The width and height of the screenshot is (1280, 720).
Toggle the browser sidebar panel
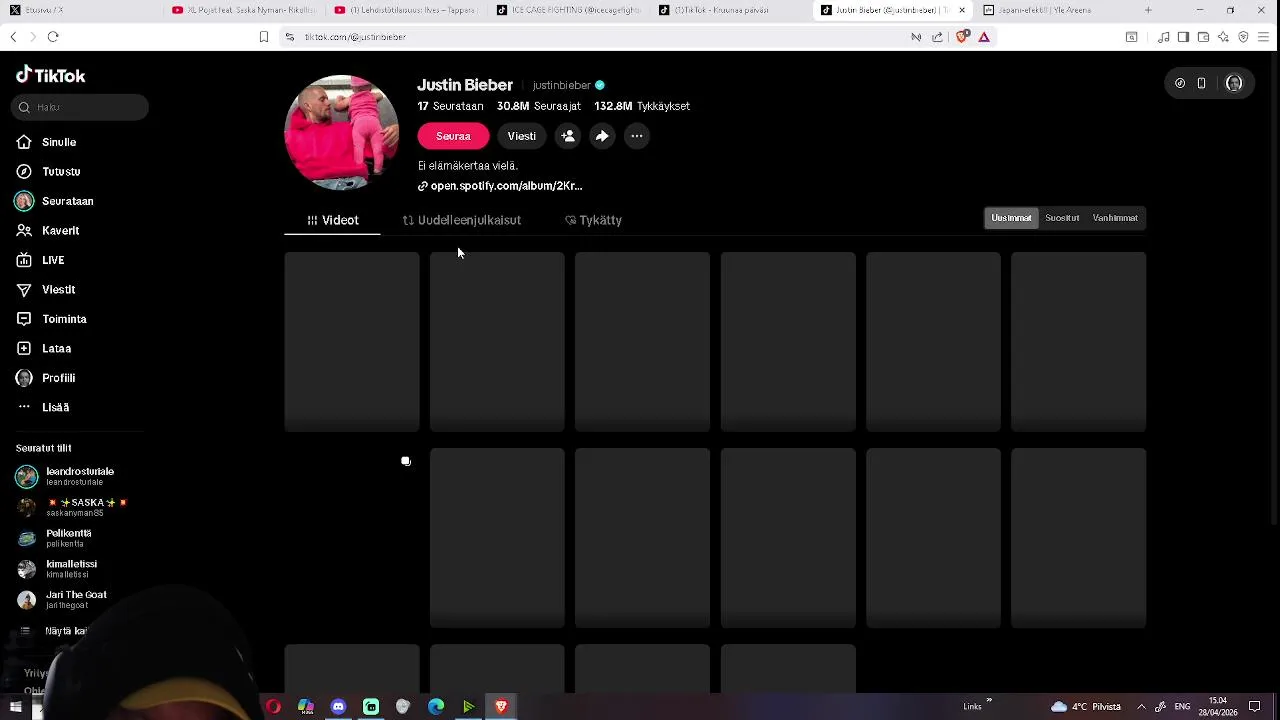click(1183, 37)
